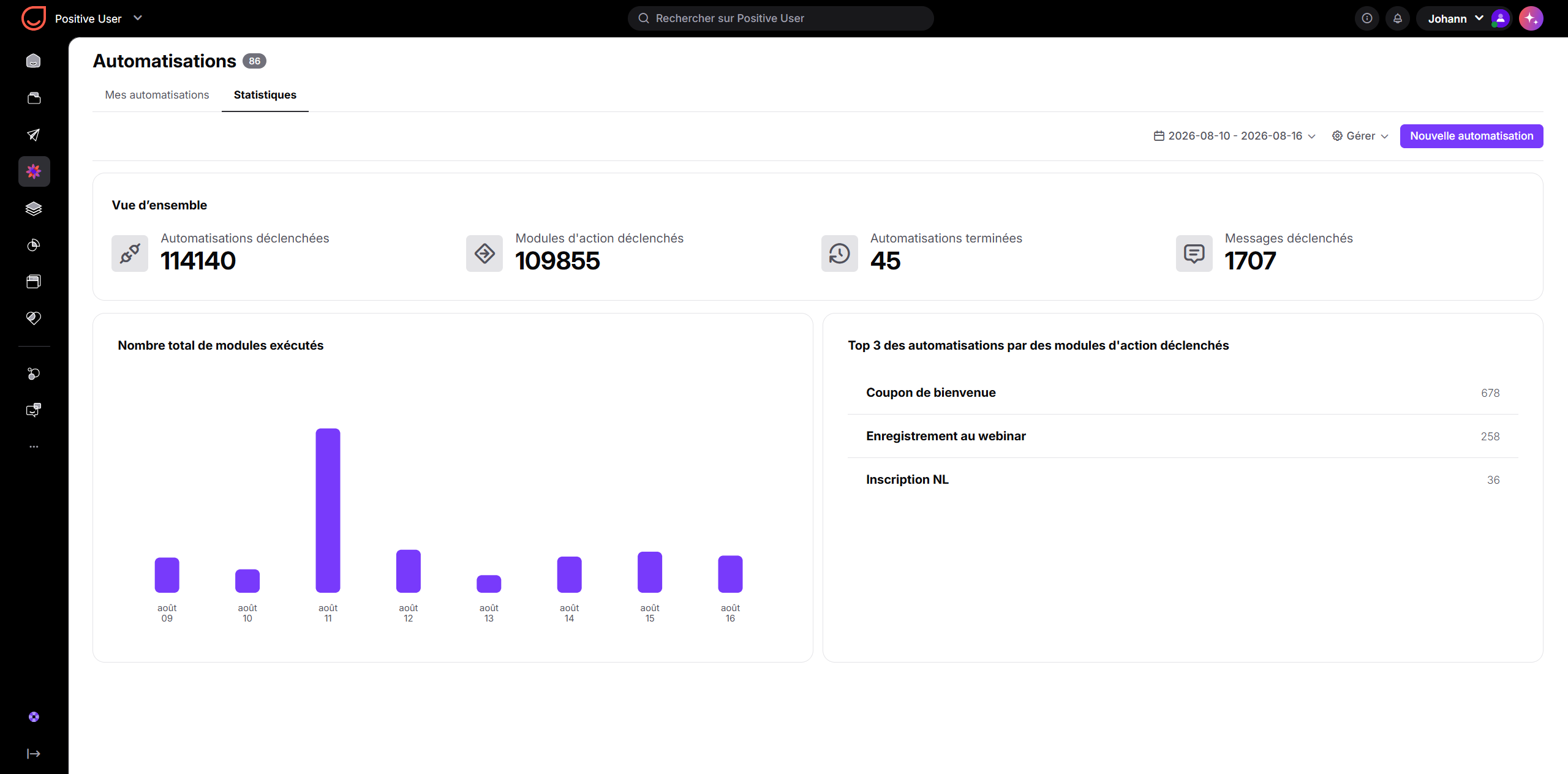This screenshot has width=1568, height=774.
Task: Click the Automatisations terminées label
Action: point(946,238)
